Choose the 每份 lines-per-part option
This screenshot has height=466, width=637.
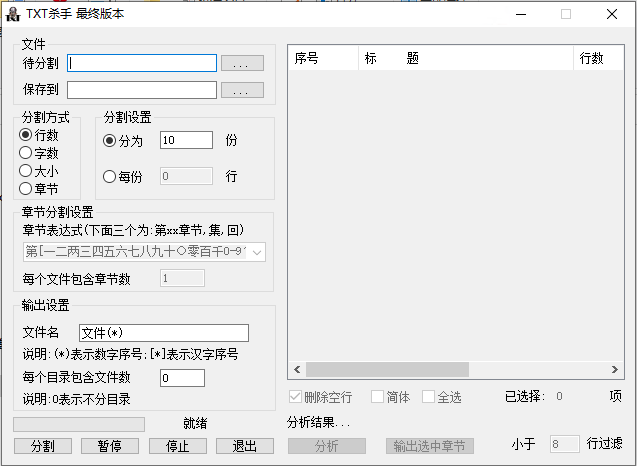click(x=110, y=177)
